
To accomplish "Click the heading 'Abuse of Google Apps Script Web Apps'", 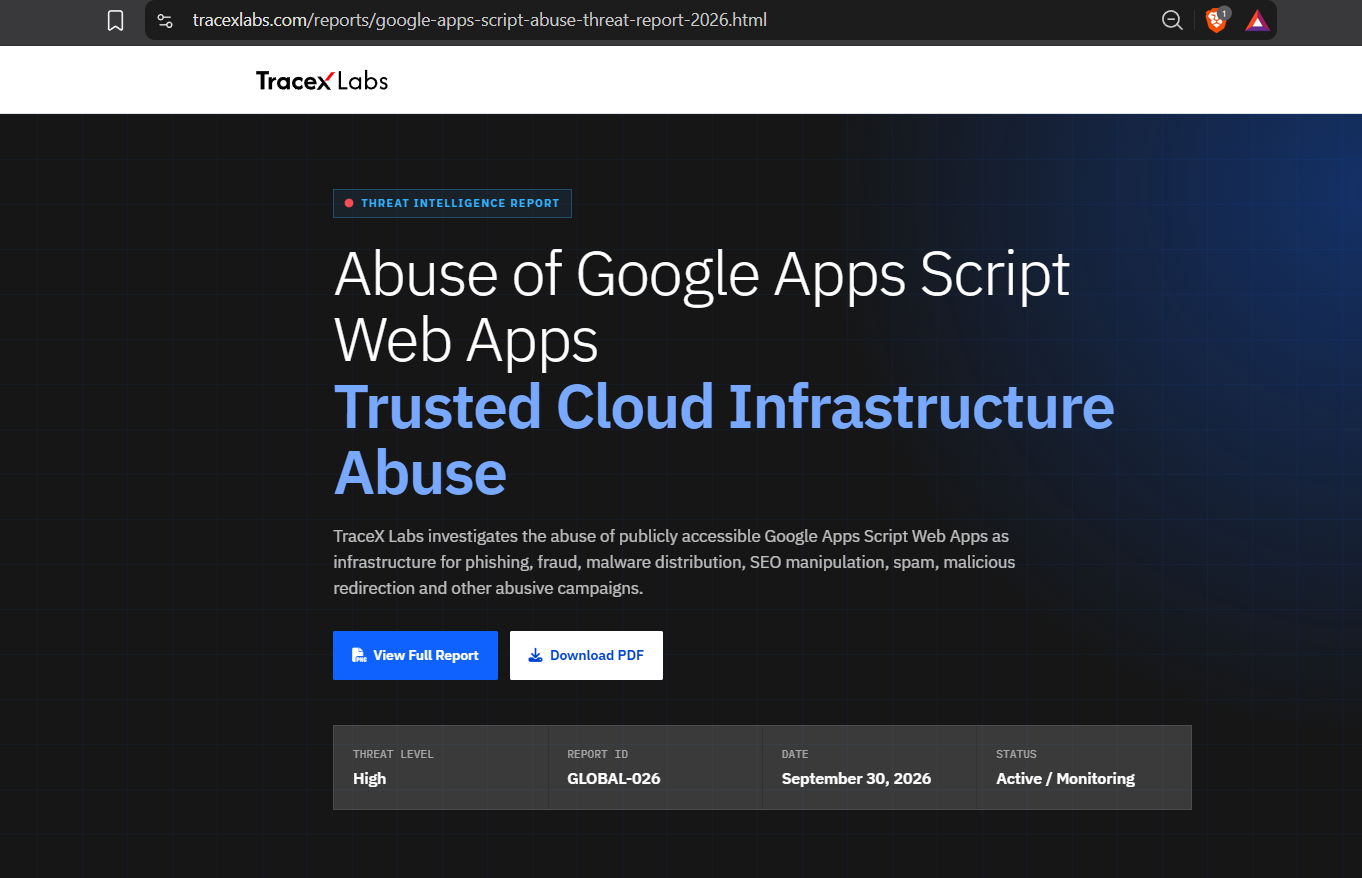I will pyautogui.click(x=702, y=306).
